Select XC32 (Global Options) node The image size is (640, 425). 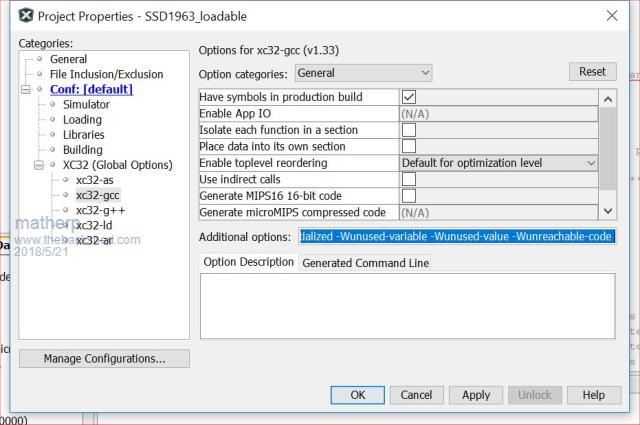(x=118, y=165)
